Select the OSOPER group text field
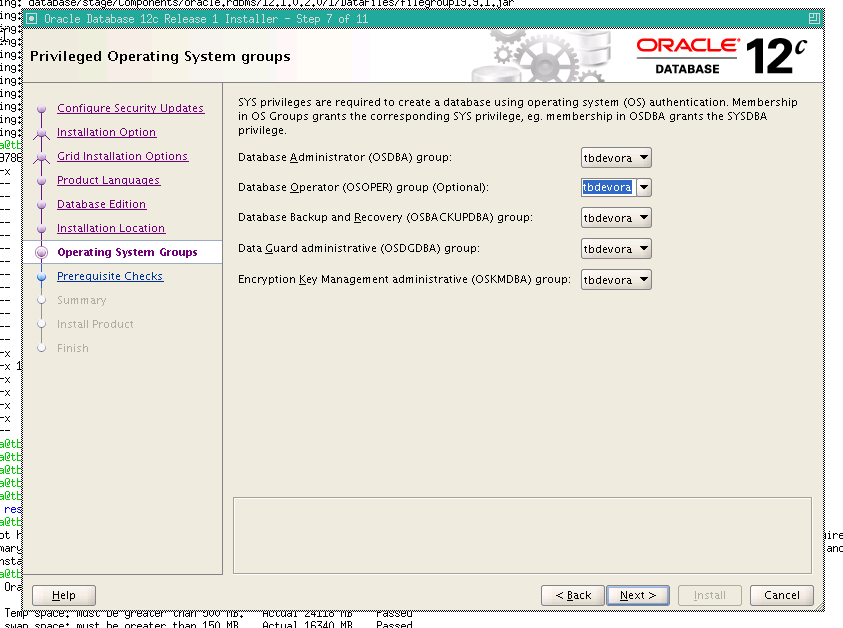Viewport: 843px width, 628px height. (605, 187)
